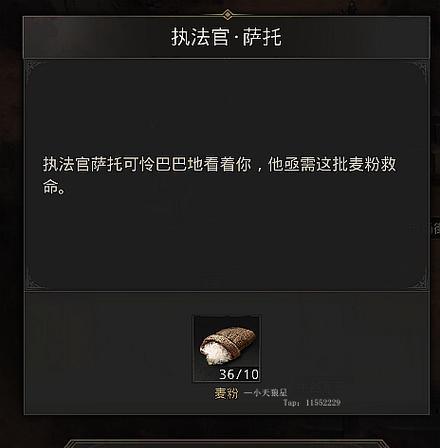Screen dimensions: 440x448
Task: Click the Tap: 11552229 watermark text
Action: point(312,403)
